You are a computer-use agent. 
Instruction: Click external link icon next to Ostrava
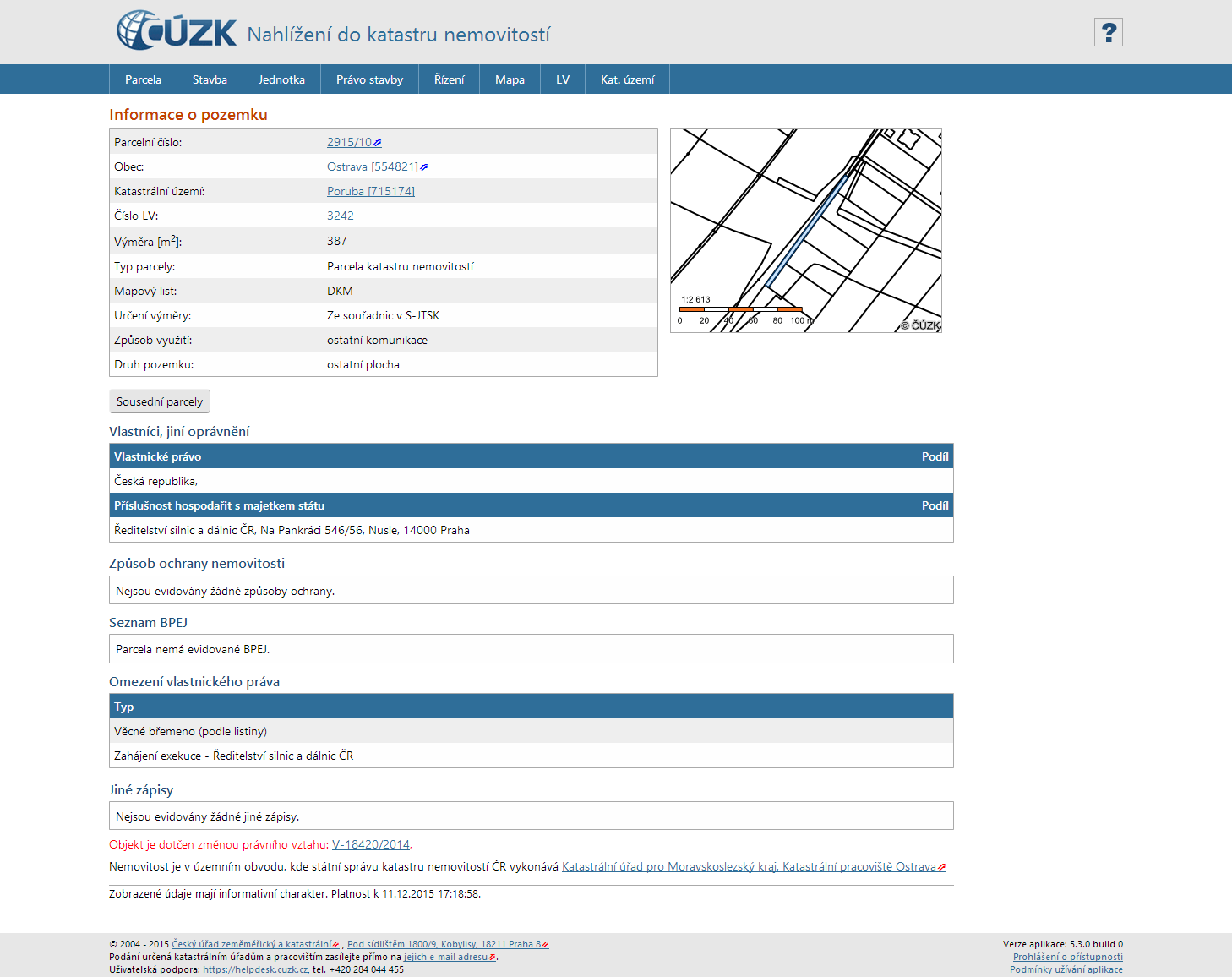(424, 167)
